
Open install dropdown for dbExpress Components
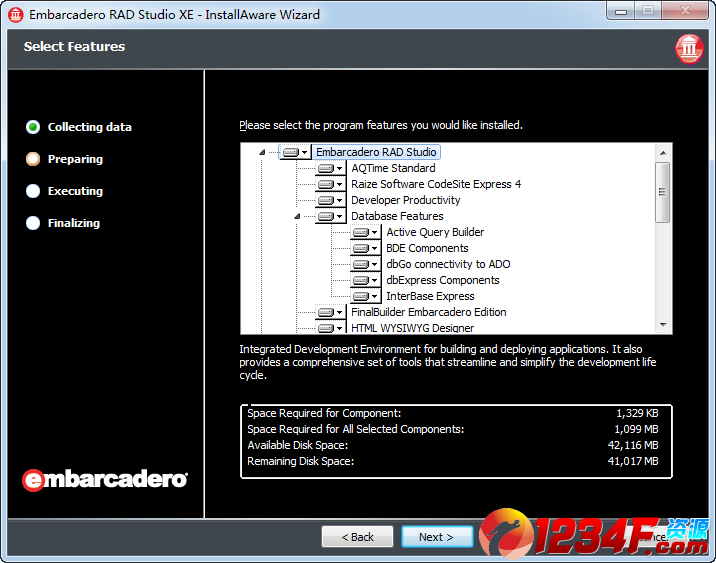coord(374,280)
